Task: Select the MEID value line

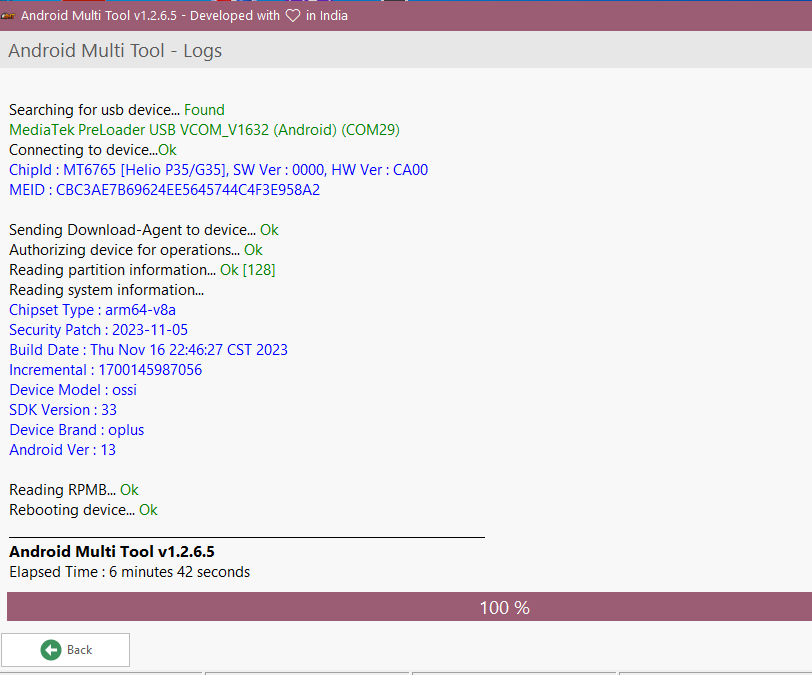Action: tap(164, 190)
